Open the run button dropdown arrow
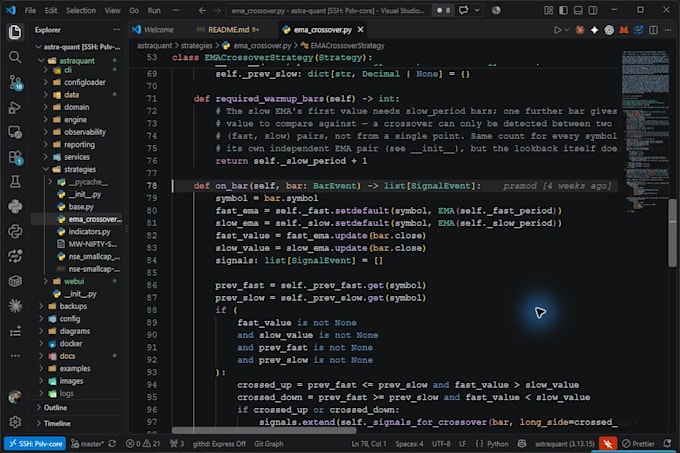 567,30
